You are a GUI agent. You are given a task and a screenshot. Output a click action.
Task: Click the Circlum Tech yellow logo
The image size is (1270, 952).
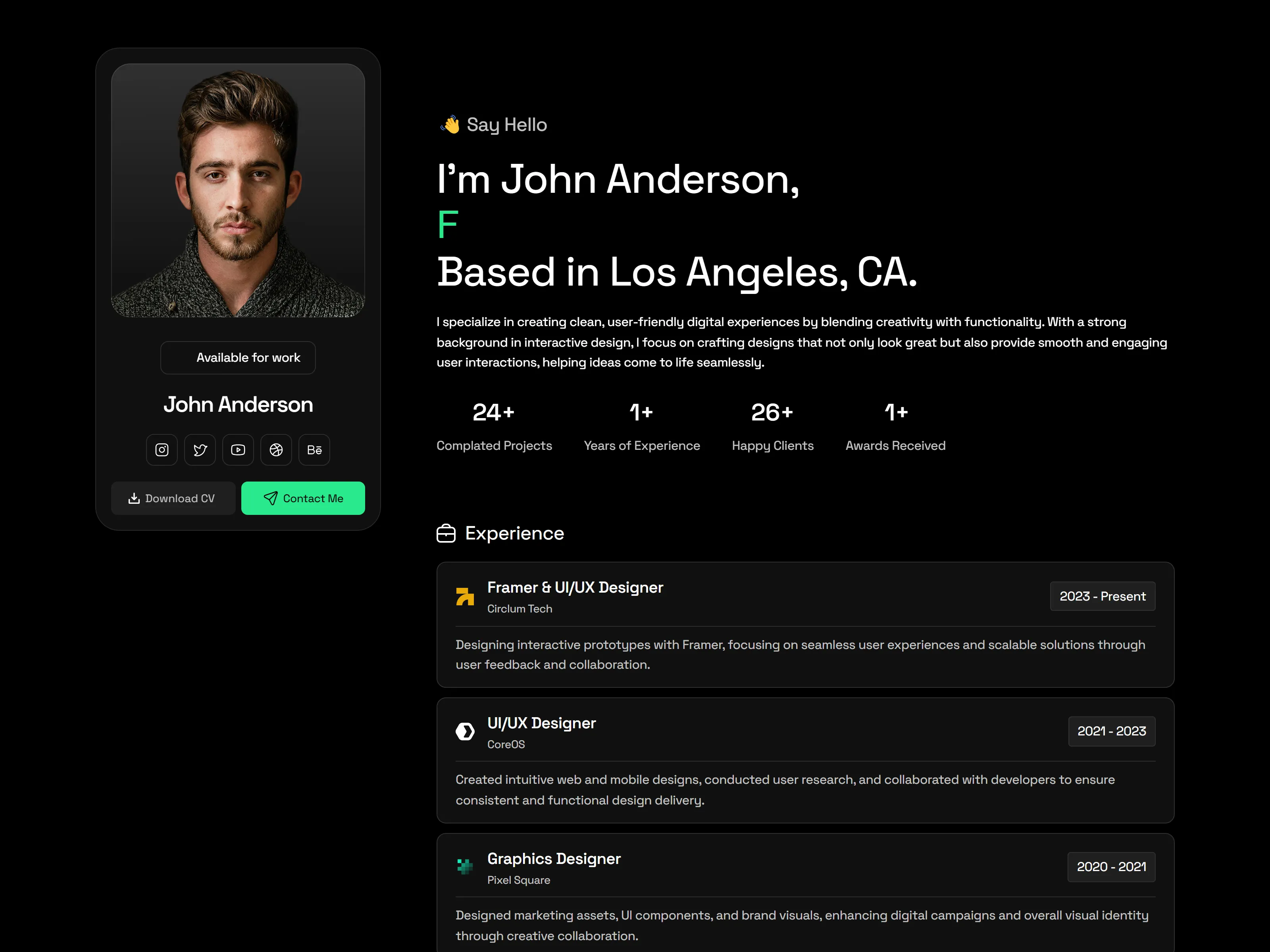click(465, 597)
